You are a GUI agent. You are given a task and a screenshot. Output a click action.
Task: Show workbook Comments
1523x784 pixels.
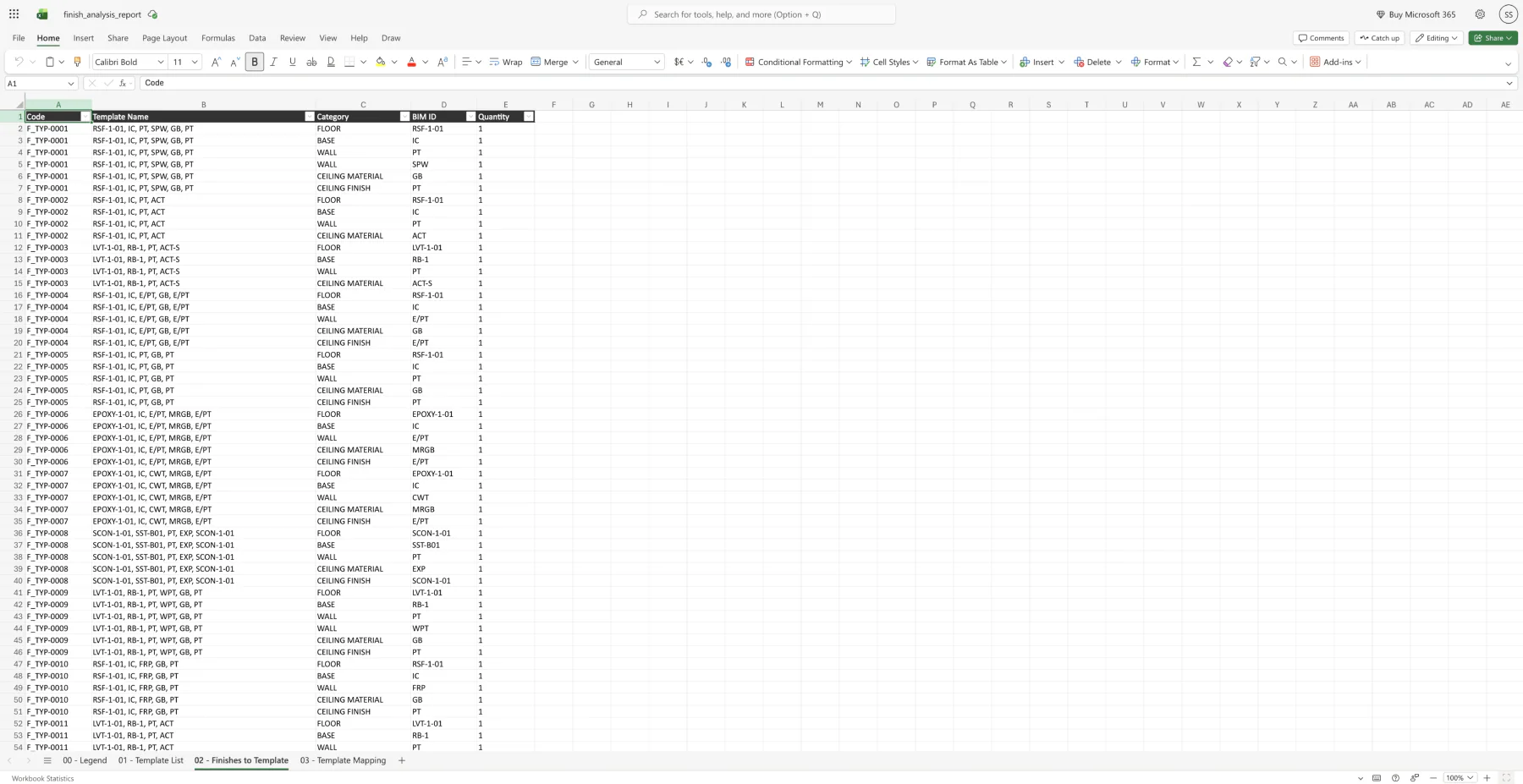tap(1320, 38)
